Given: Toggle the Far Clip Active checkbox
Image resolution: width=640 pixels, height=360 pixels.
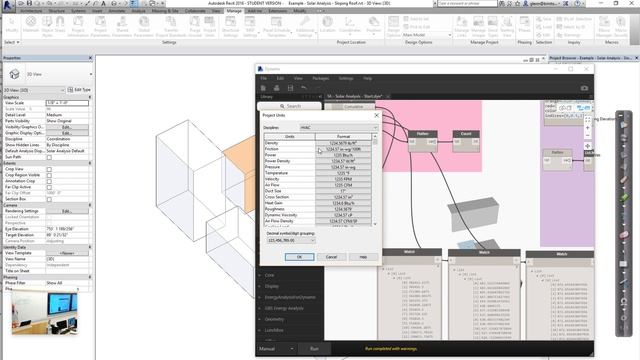Looking at the screenshot, I should click(49, 187).
